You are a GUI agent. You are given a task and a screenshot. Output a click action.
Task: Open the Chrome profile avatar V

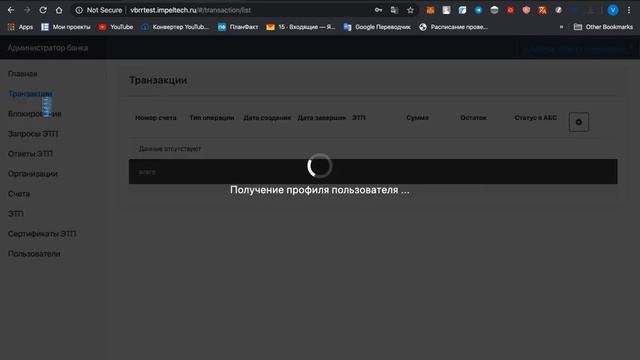click(x=613, y=10)
